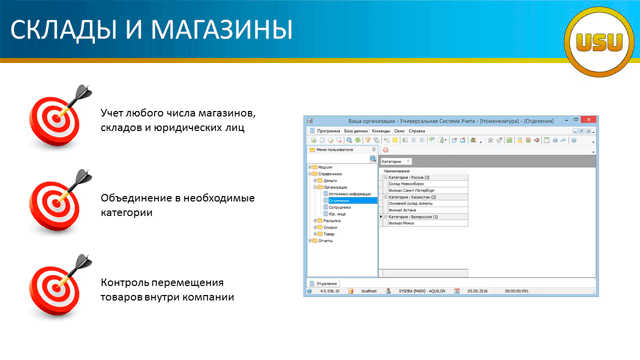640x360 pixels.
Task: Click the info icon in status bar
Action: coord(310,291)
